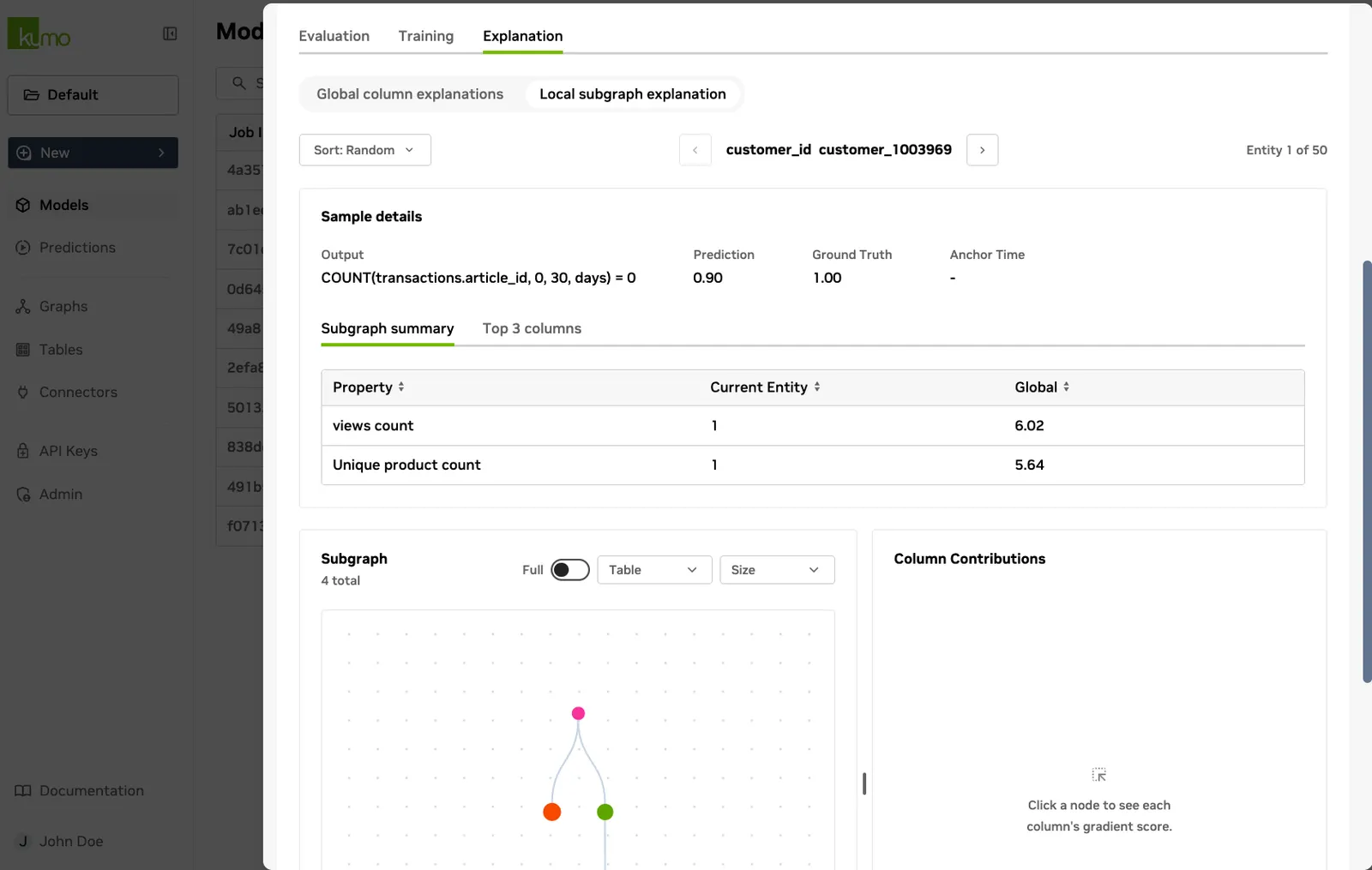
Task: Click the search magnifier icon
Action: point(239,83)
